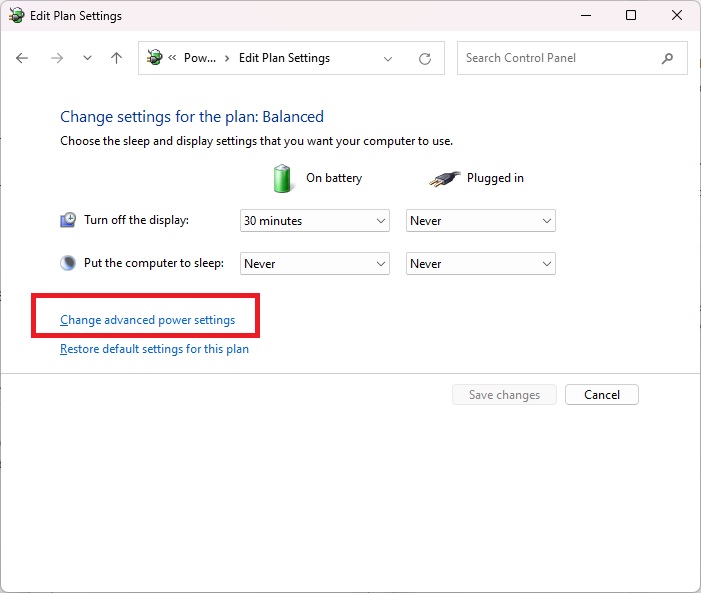Click the 'Change settings for the plan: Balanced' heading

coord(192,117)
